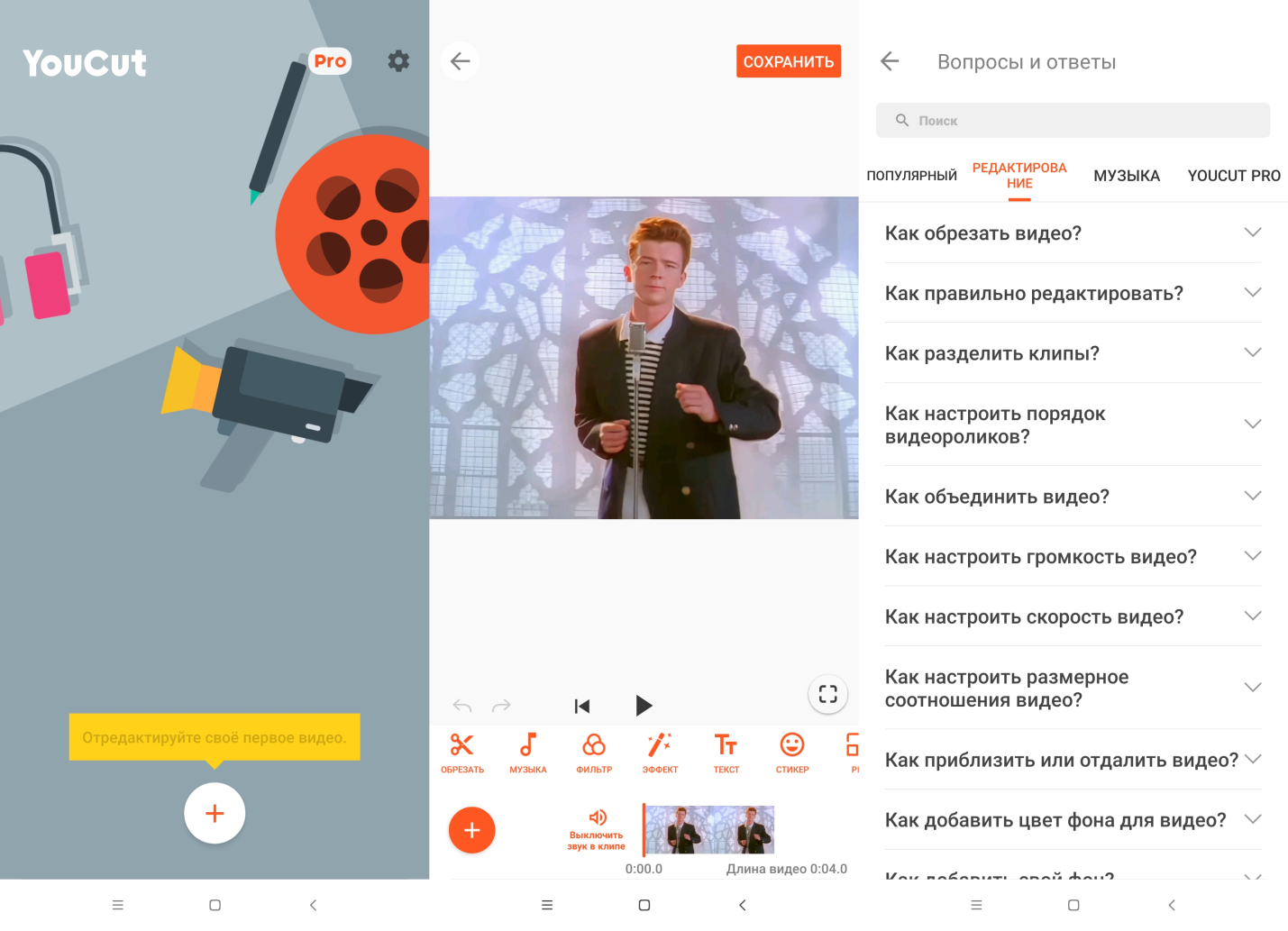Open the ФИЛЬТР filter tool

(594, 753)
